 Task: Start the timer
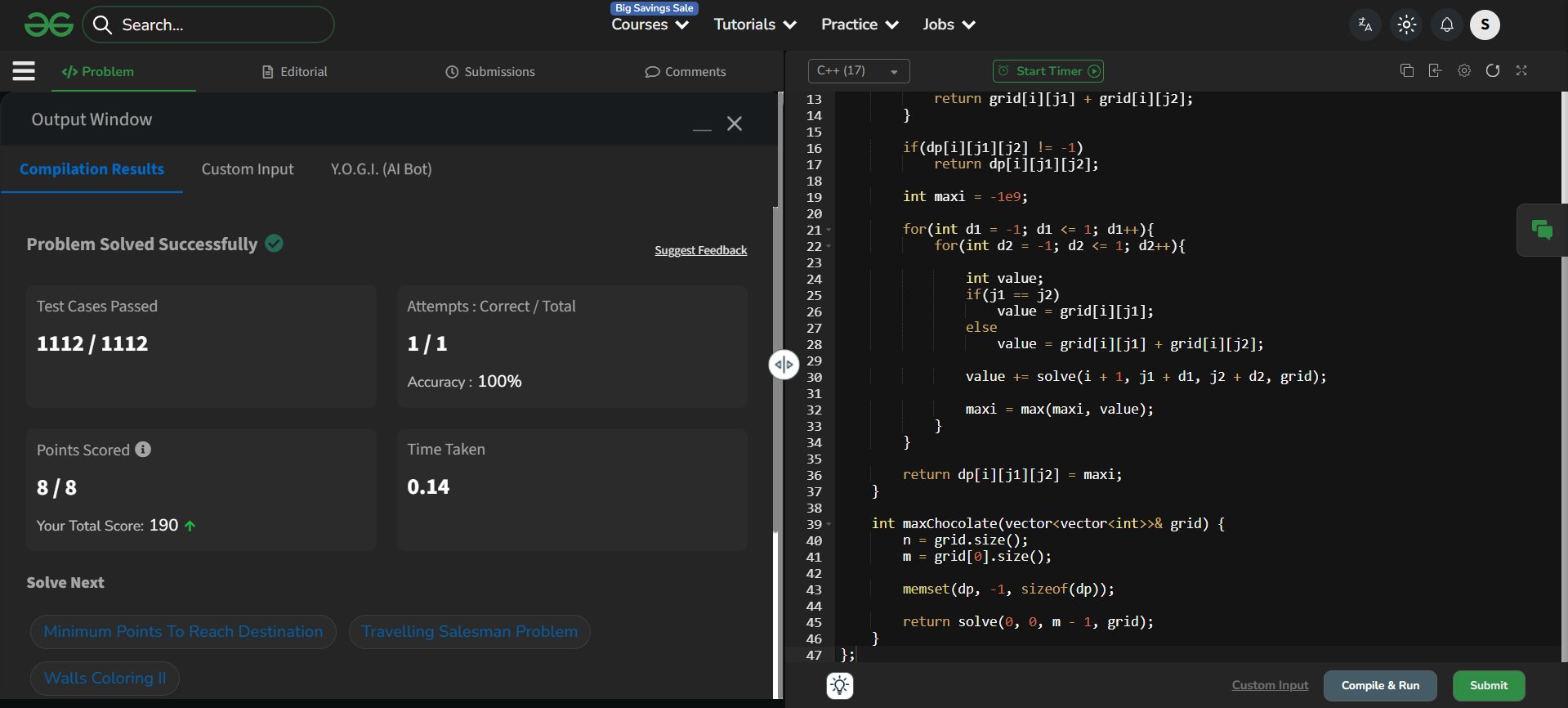[x=1048, y=71]
